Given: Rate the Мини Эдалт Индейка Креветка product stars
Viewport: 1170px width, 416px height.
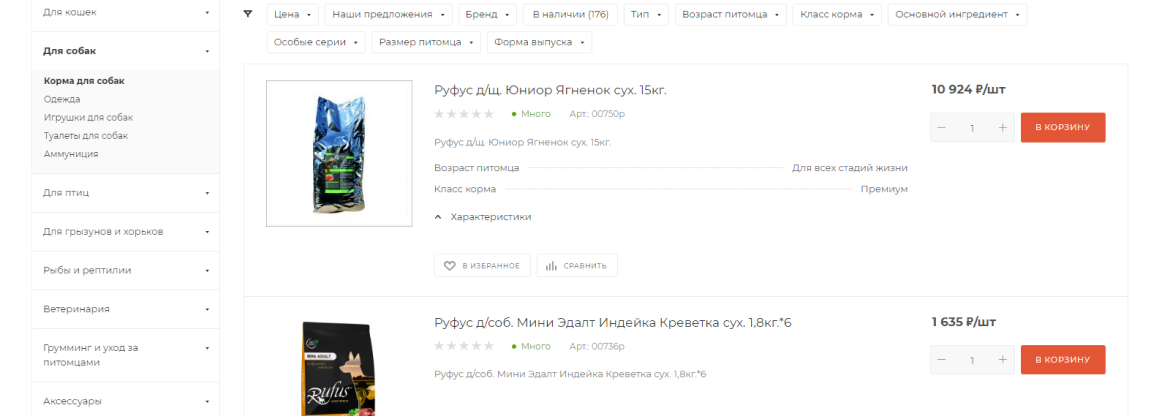Looking at the screenshot, I should click(x=464, y=347).
